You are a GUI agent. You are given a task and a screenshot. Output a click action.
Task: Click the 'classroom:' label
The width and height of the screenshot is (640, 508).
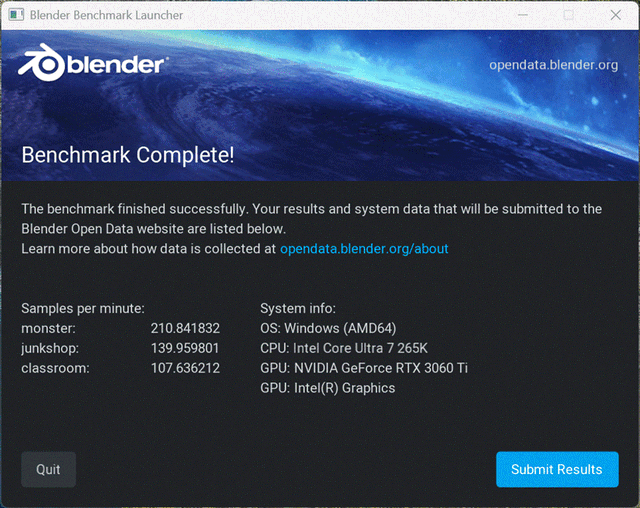[x=55, y=368]
